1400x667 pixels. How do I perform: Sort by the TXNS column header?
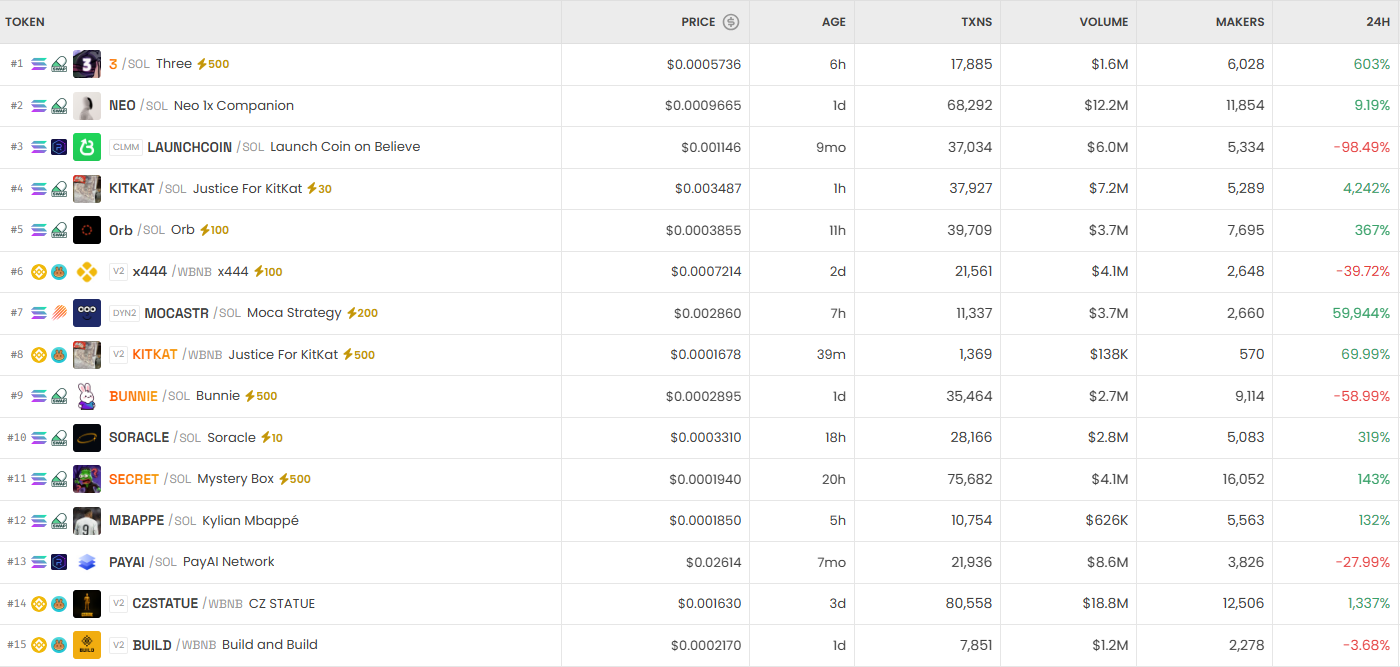[x=975, y=22]
